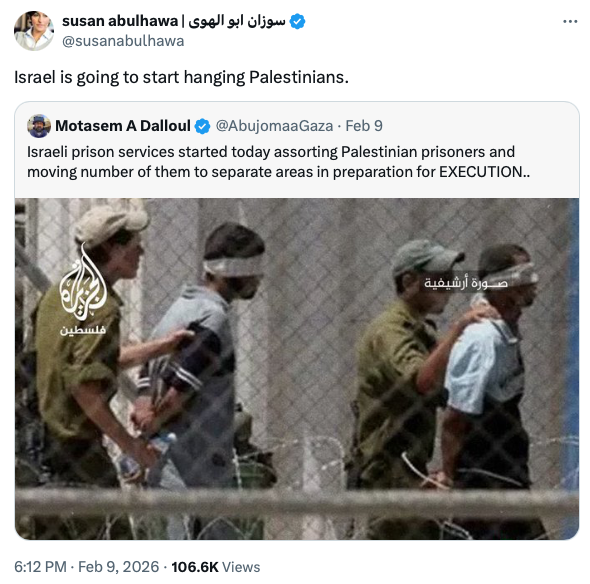The height and width of the screenshot is (584, 590).
Task: Click the Arabic archive-photo caption on the image
Action: click(466, 283)
